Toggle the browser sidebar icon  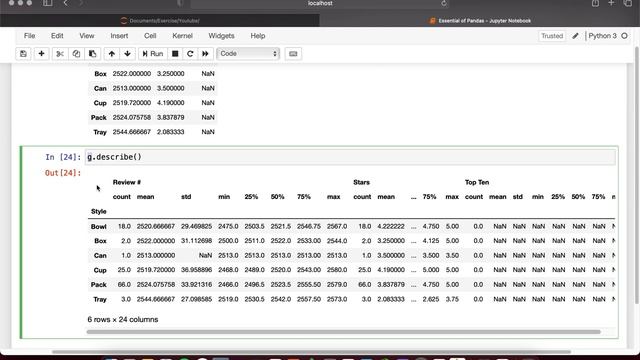tap(47, 3)
